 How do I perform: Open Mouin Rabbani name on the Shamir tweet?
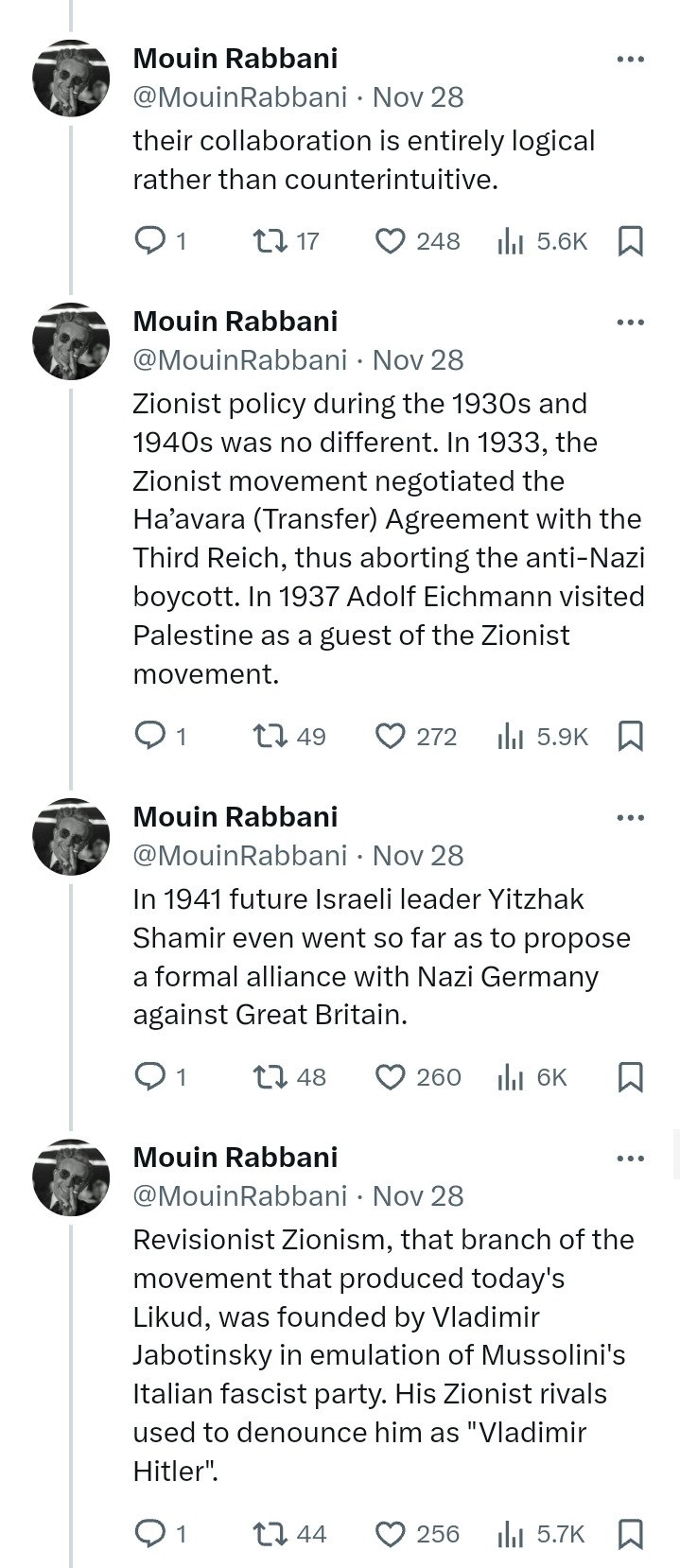(235, 817)
